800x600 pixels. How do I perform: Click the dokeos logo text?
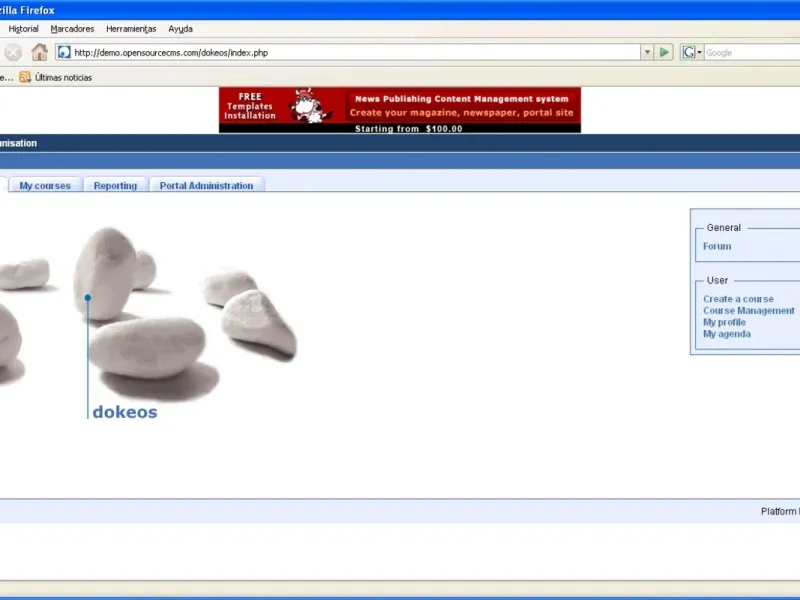(125, 412)
